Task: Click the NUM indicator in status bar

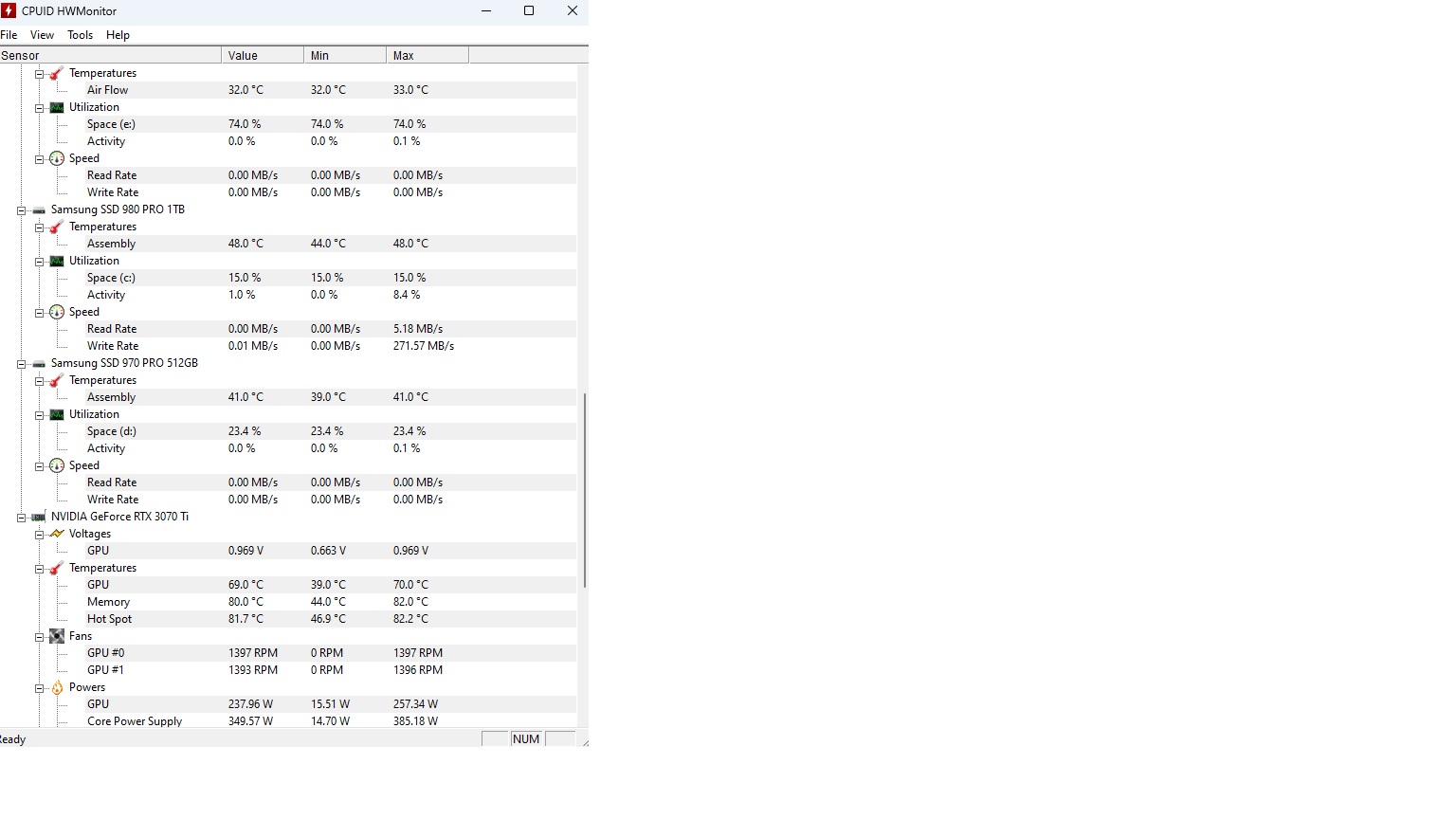Action: (526, 739)
